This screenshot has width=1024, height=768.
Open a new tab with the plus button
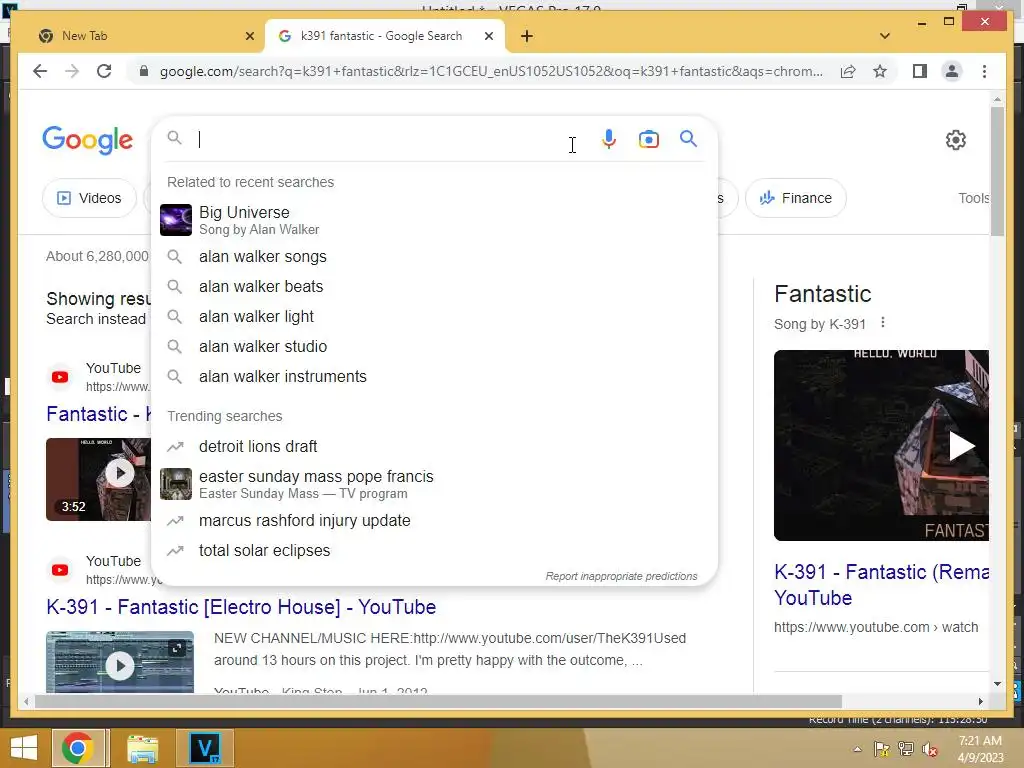coord(527,36)
